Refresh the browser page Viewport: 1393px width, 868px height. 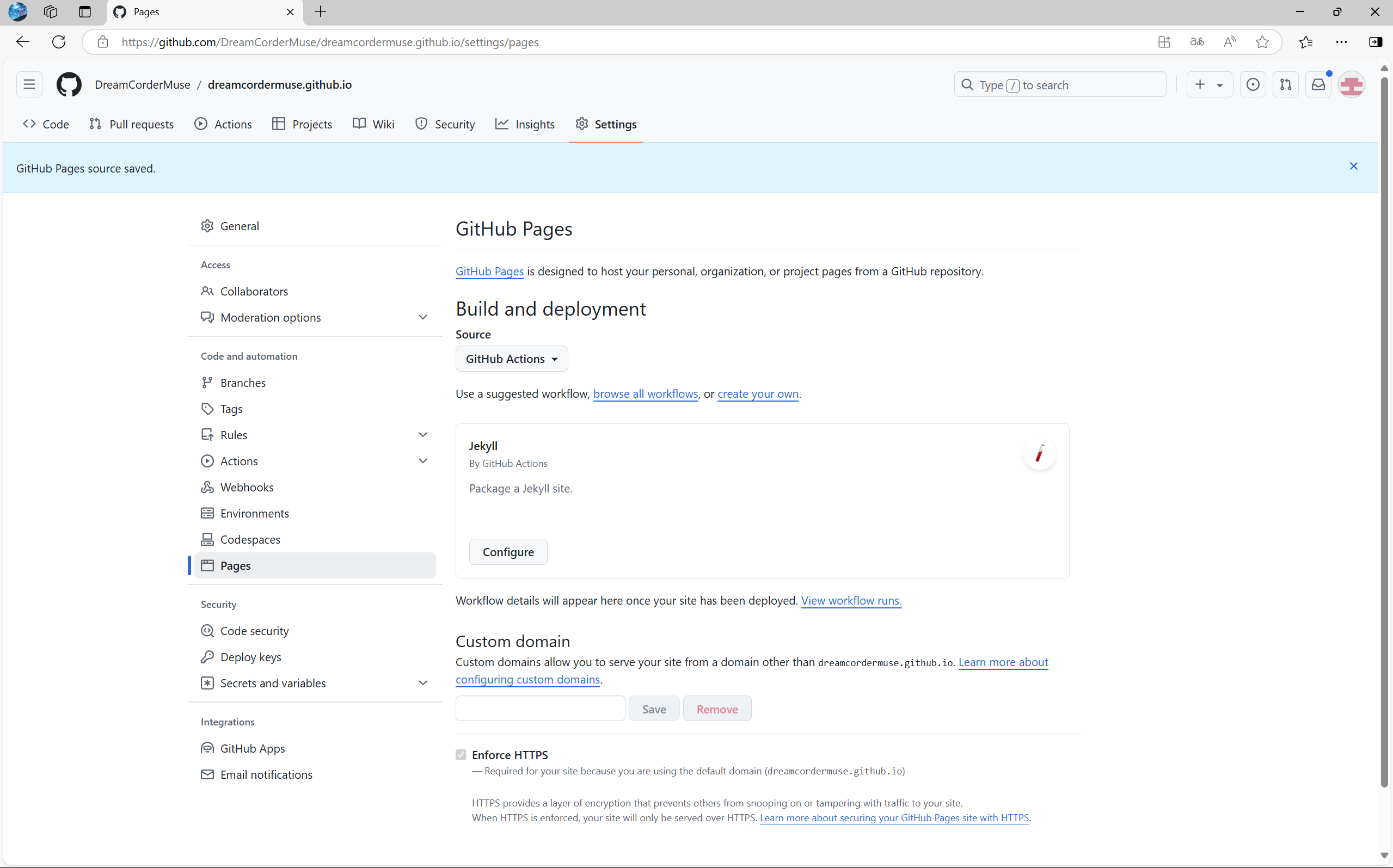click(x=59, y=41)
